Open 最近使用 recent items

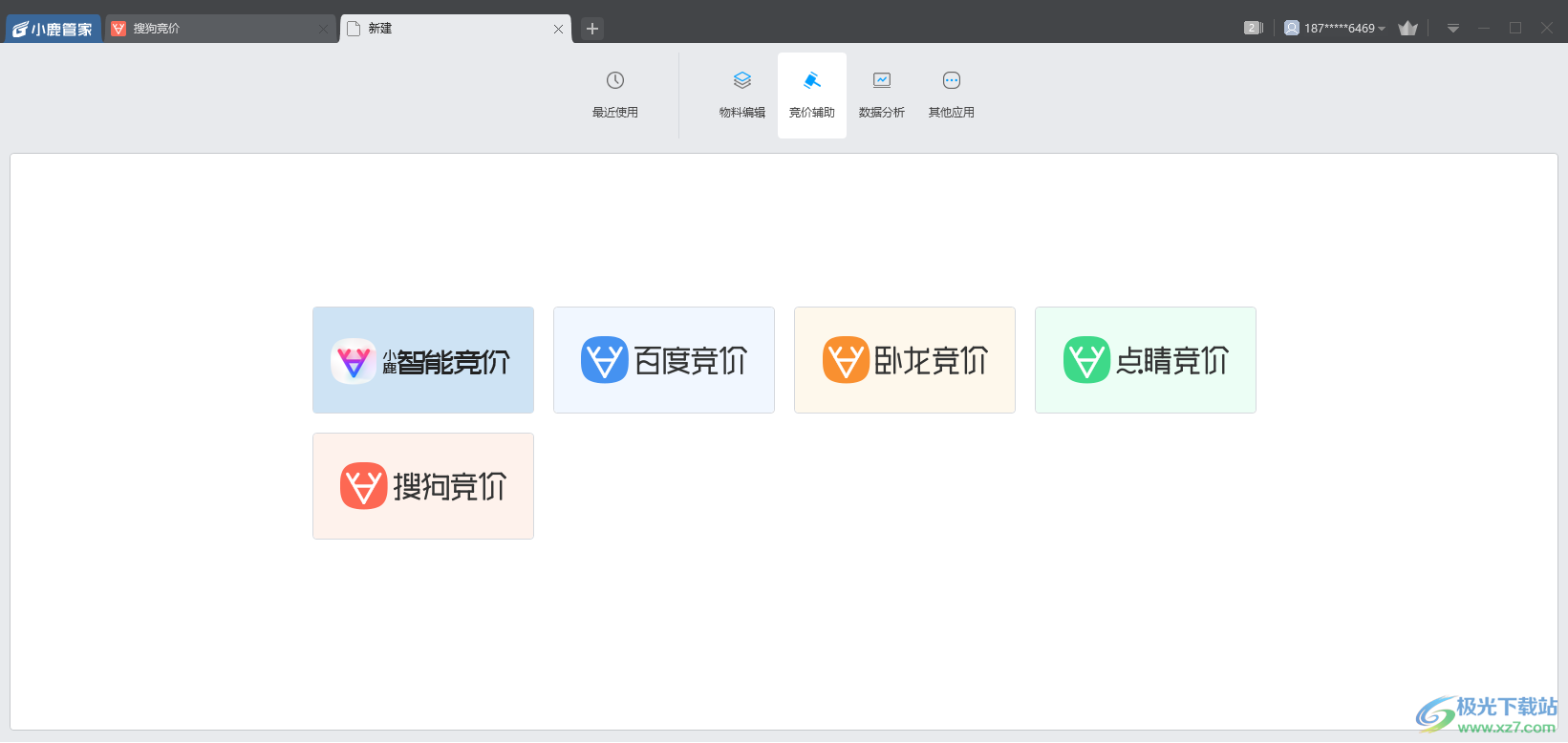614,96
